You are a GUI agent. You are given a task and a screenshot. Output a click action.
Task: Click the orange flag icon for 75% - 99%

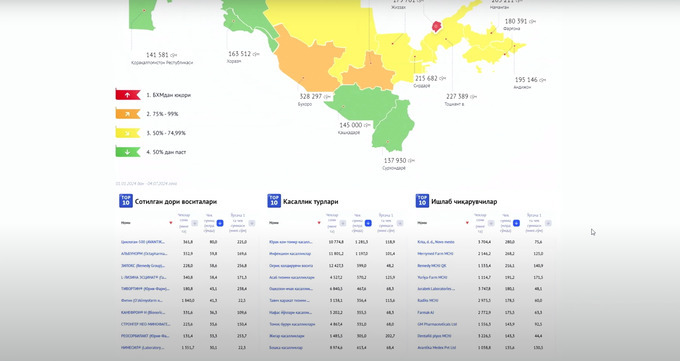pyautogui.click(x=128, y=114)
